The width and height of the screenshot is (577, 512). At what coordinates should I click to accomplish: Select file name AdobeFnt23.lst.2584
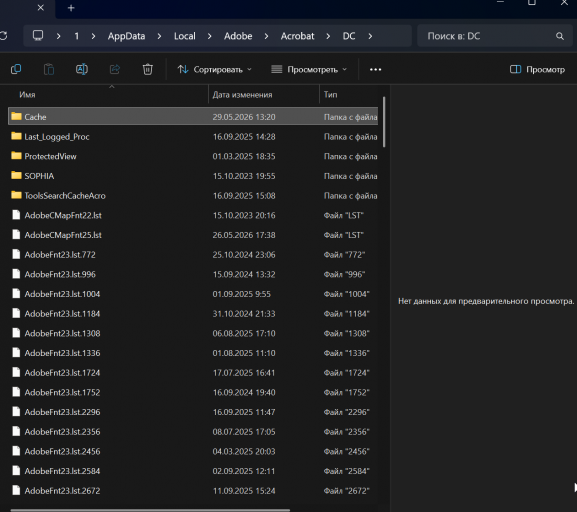(x=62, y=471)
